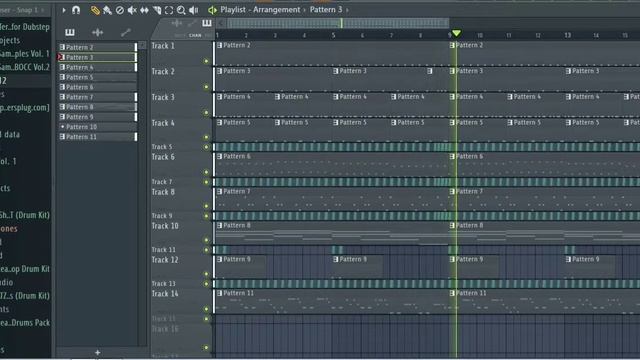This screenshot has height=360, width=640.
Task: Select the Mute tool
Action: (132, 10)
